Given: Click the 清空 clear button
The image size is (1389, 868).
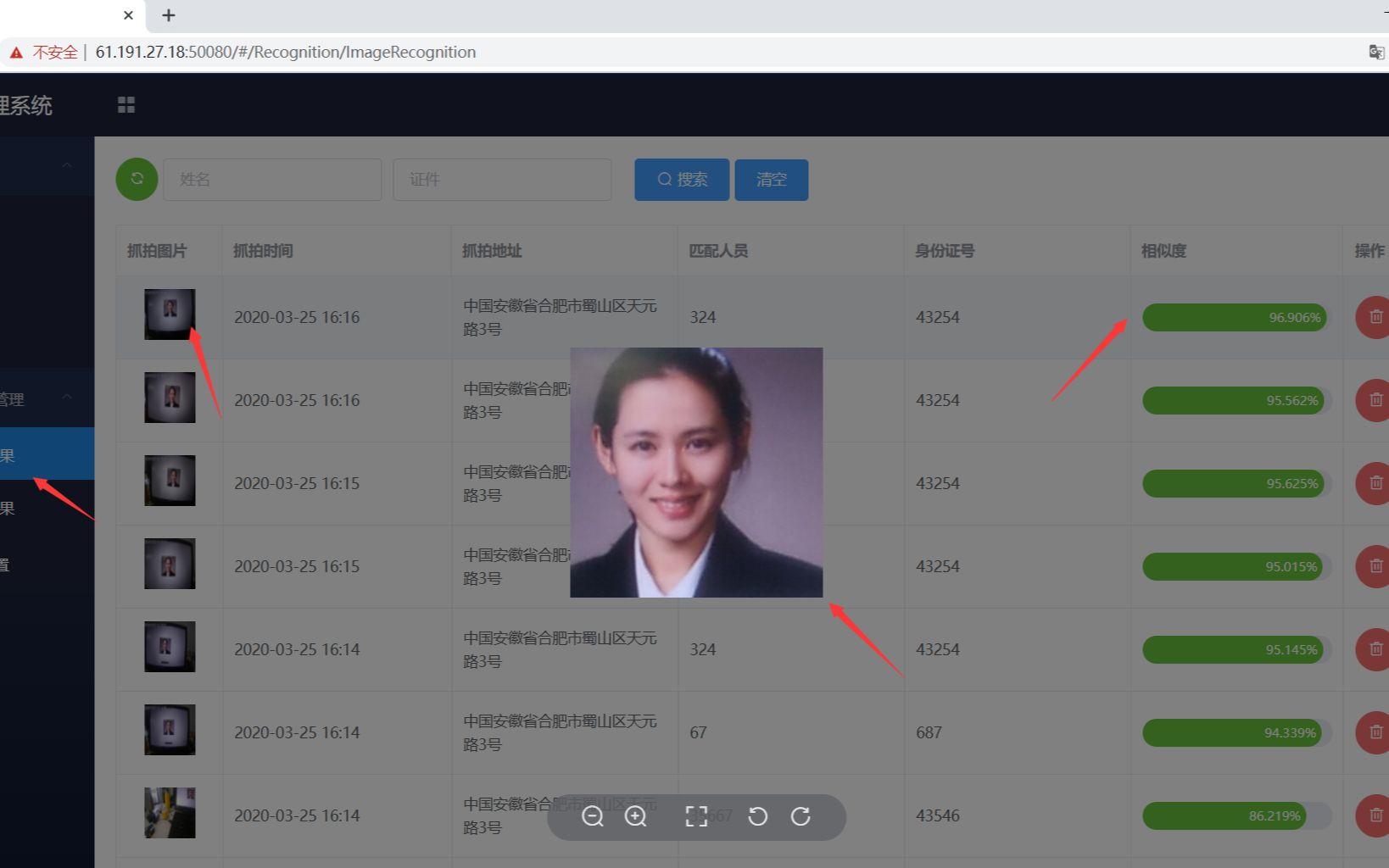Looking at the screenshot, I should [x=771, y=180].
